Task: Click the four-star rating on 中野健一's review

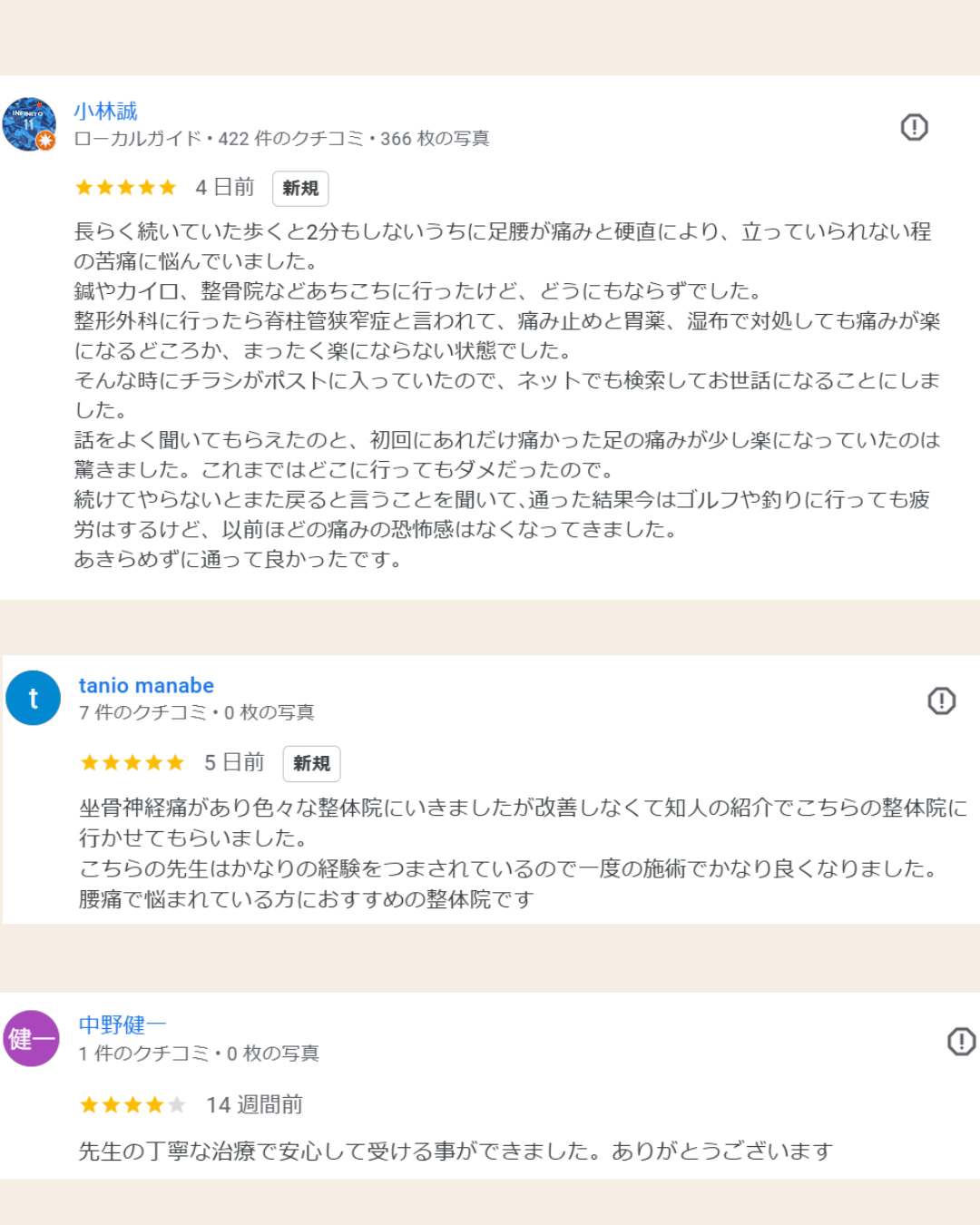Action: pyautogui.click(x=132, y=1105)
